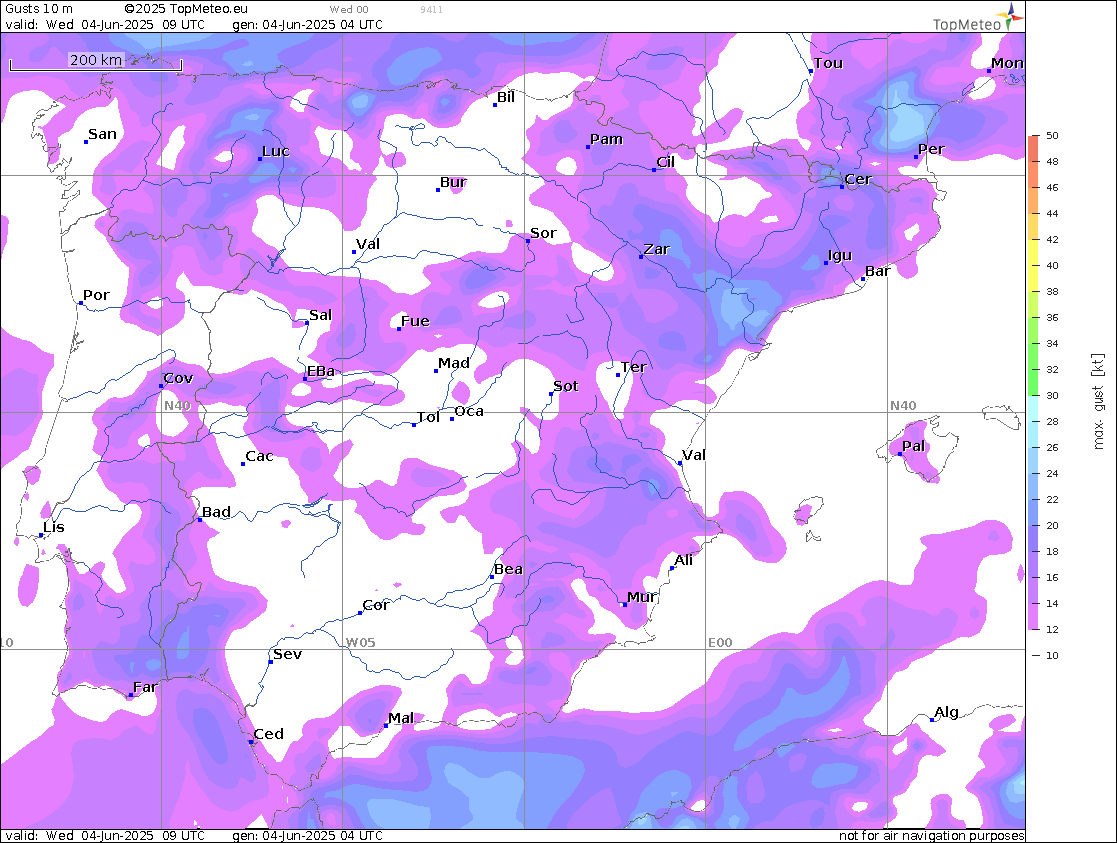Click the legend value 44
Image resolution: width=1117 pixels, height=843 pixels.
(x=1052, y=213)
